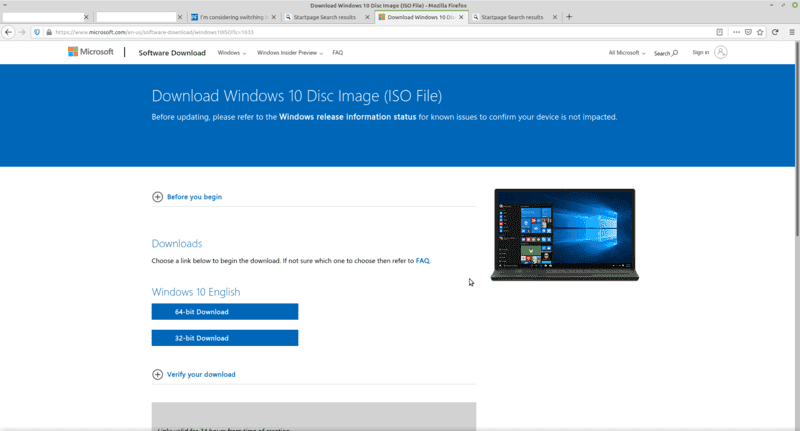Expand the Verify your download section
The height and width of the screenshot is (431, 800).
click(x=194, y=374)
